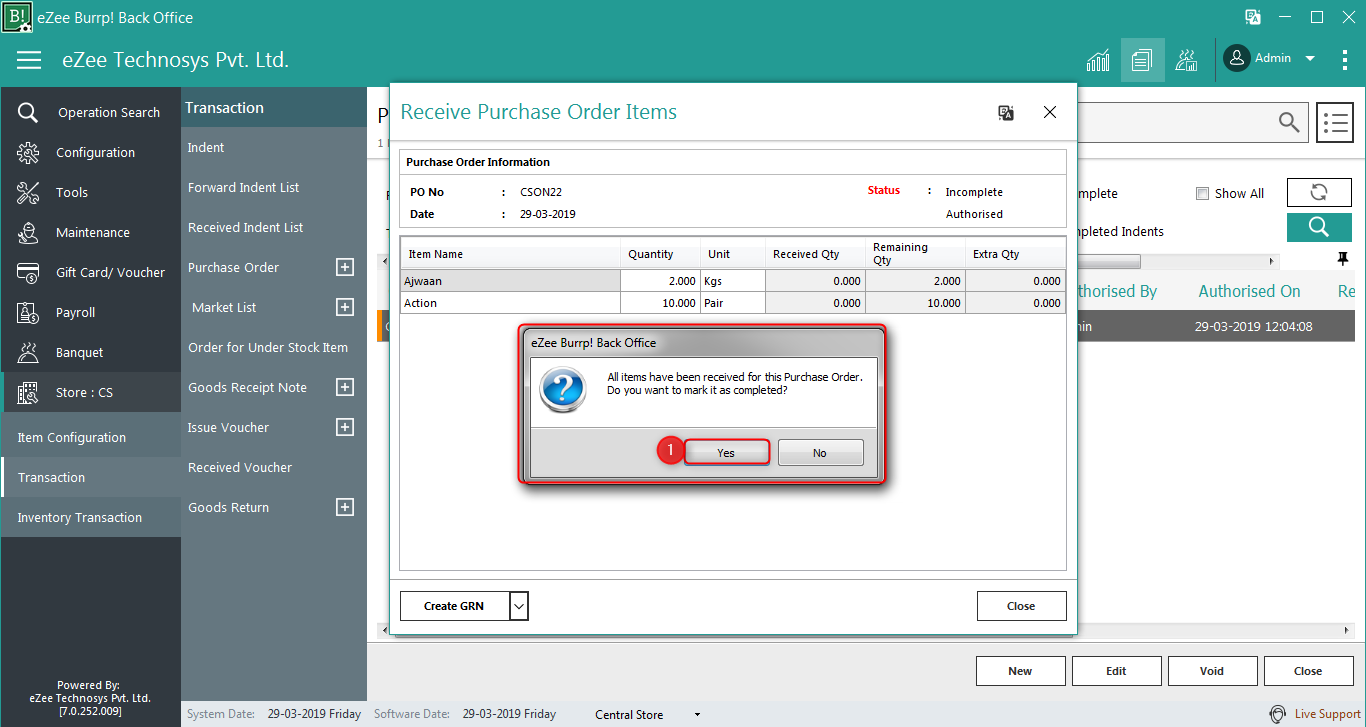Select the Ajwaan item row
The image size is (1366, 727).
tap(732, 281)
